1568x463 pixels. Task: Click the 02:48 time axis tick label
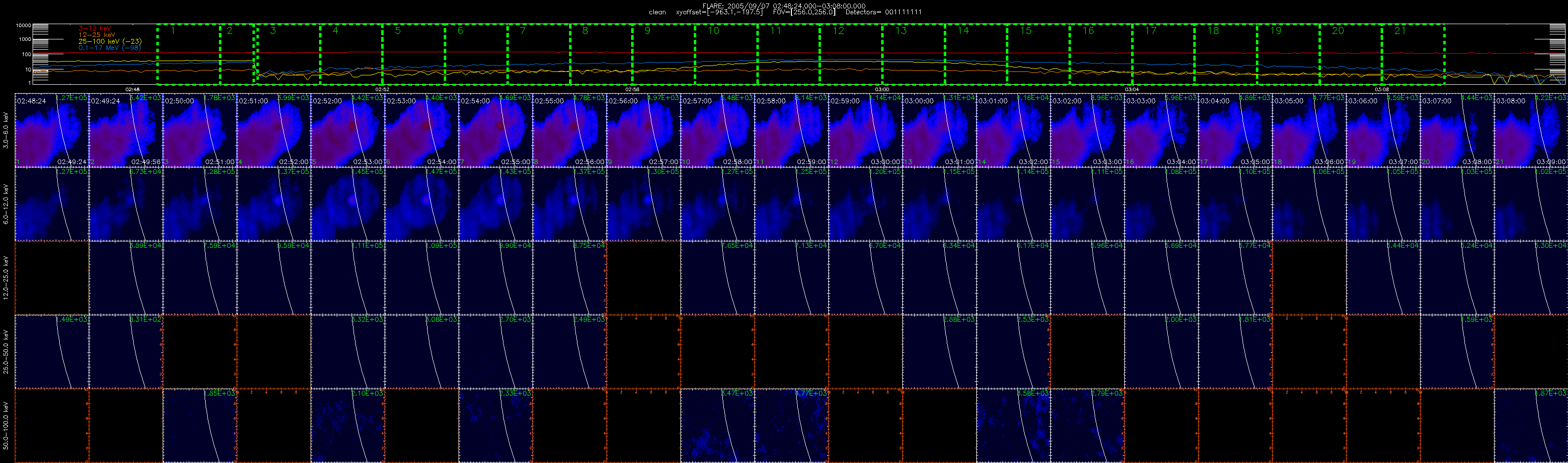coord(133,89)
